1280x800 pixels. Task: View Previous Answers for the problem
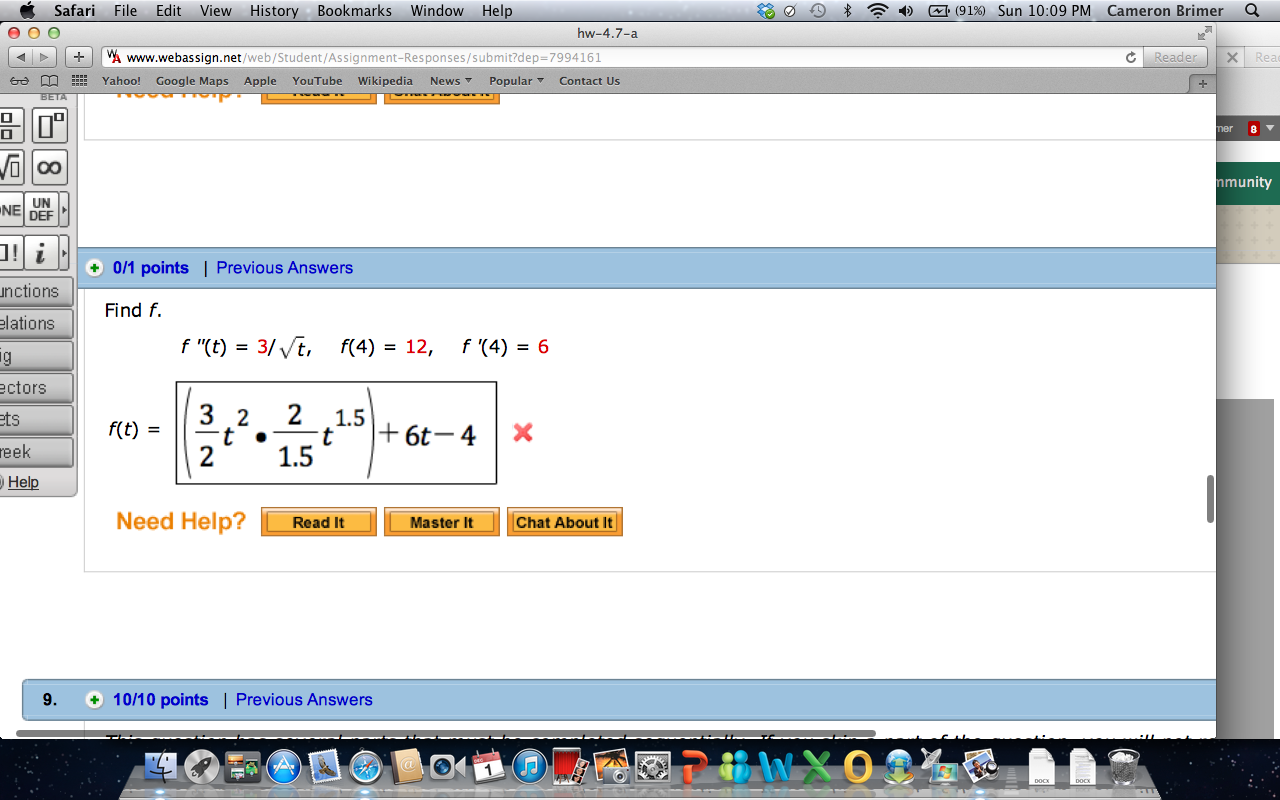click(284, 267)
